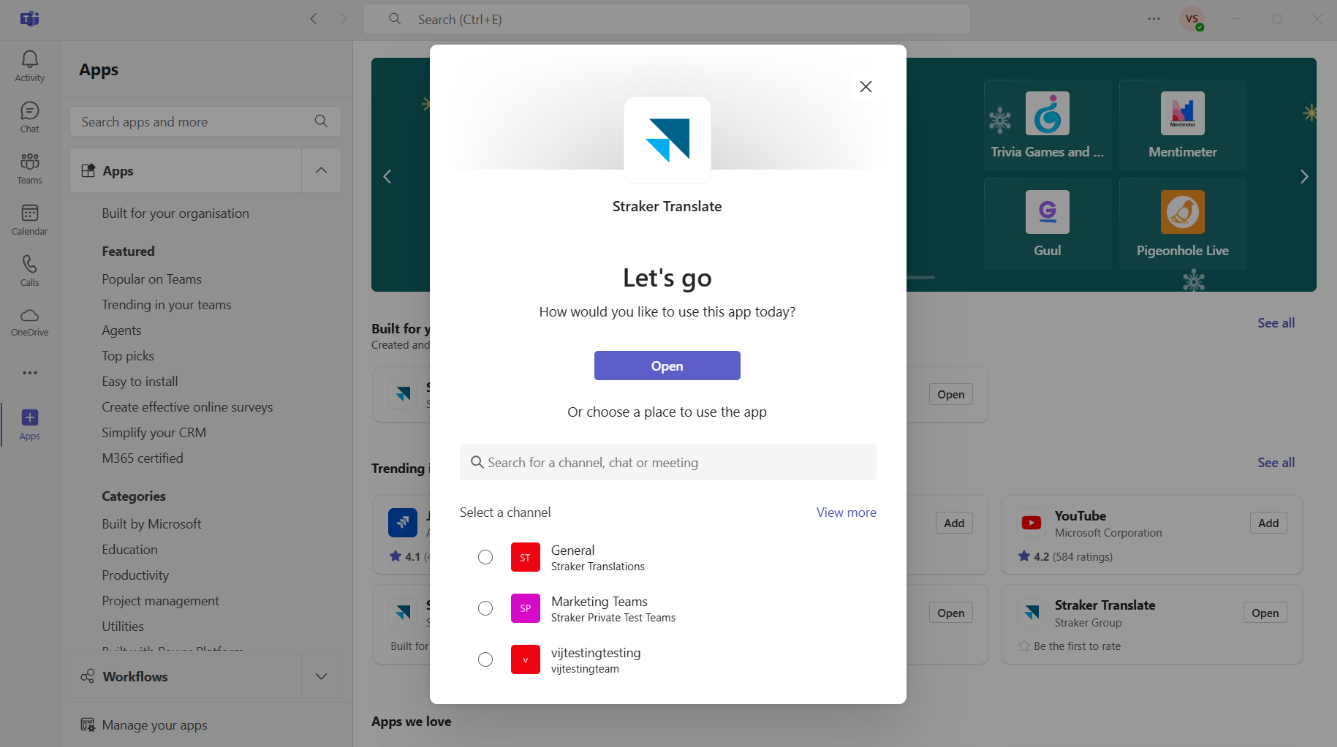Open Built for your organisation category

[x=176, y=213]
